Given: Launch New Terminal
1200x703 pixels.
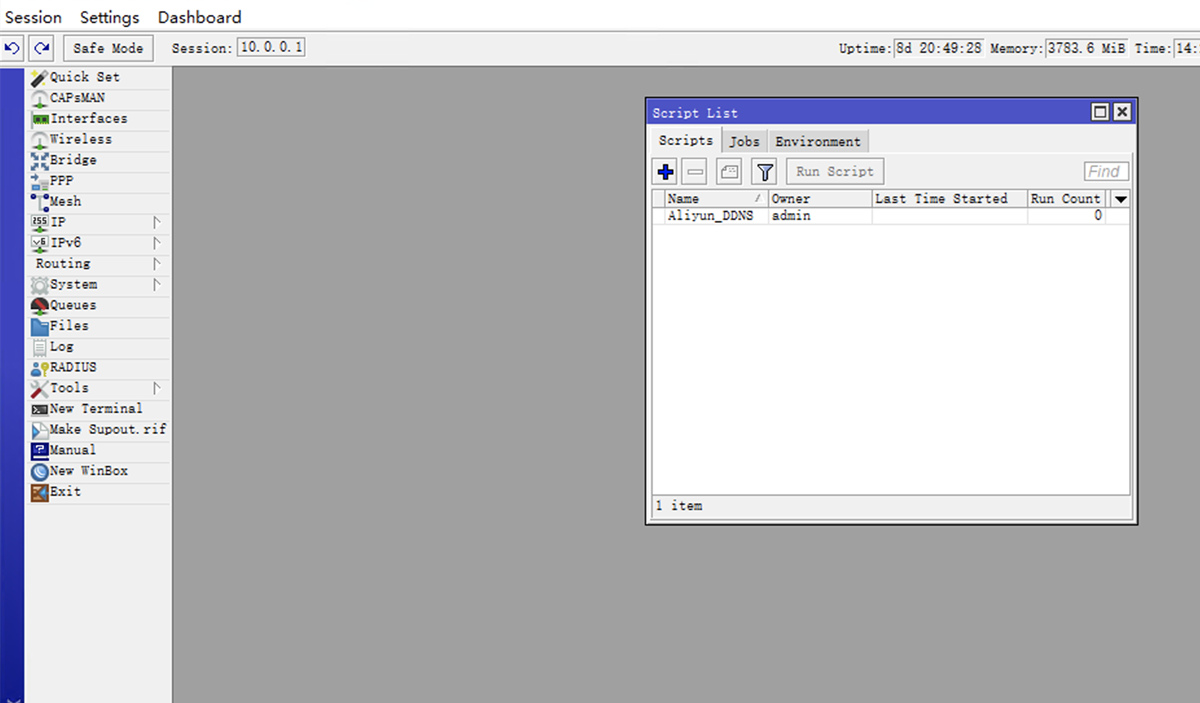Looking at the screenshot, I should point(95,409).
